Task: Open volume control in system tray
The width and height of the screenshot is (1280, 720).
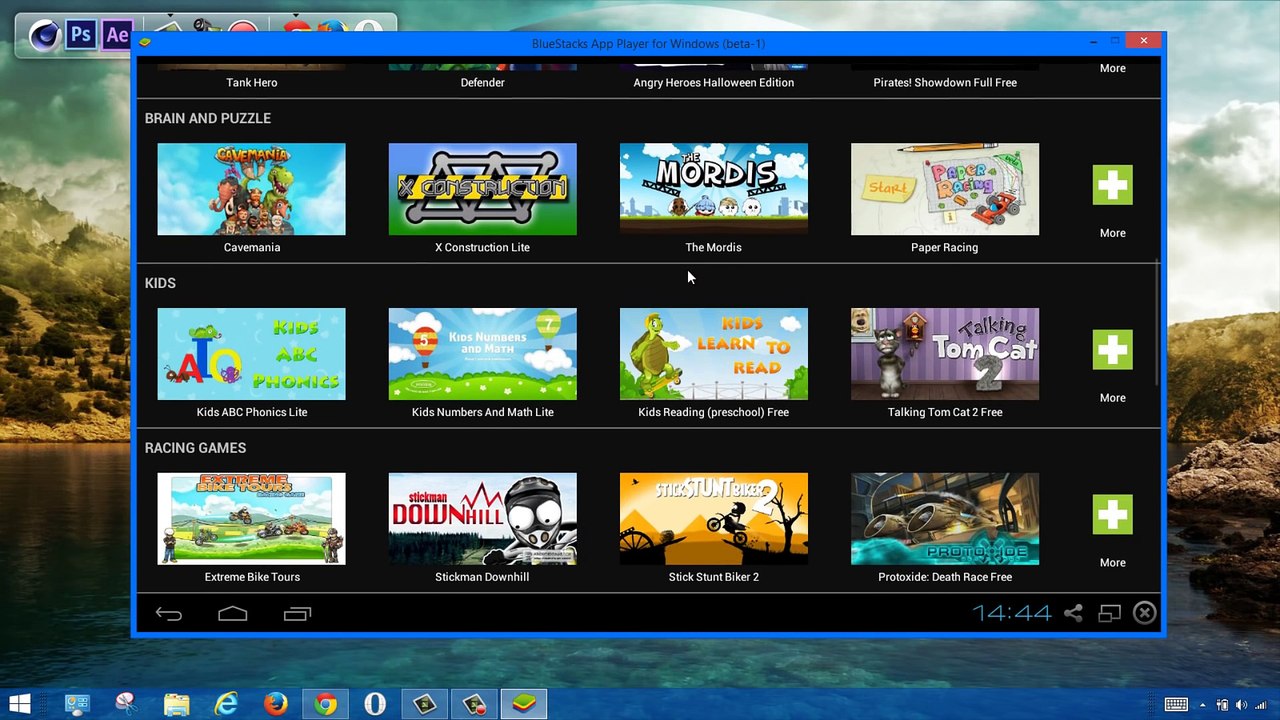Action: (1241, 705)
